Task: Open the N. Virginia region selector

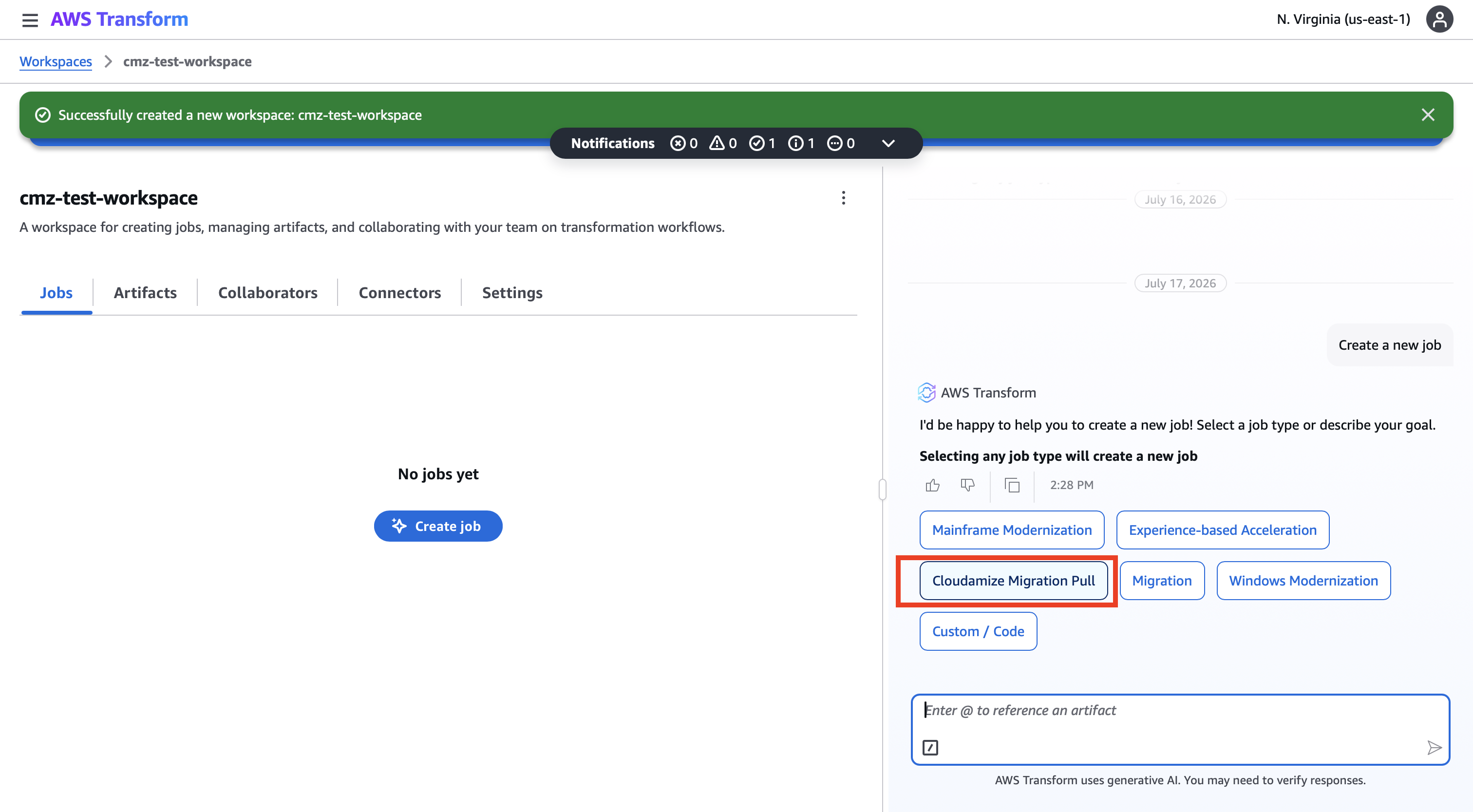Action: coord(1344,19)
